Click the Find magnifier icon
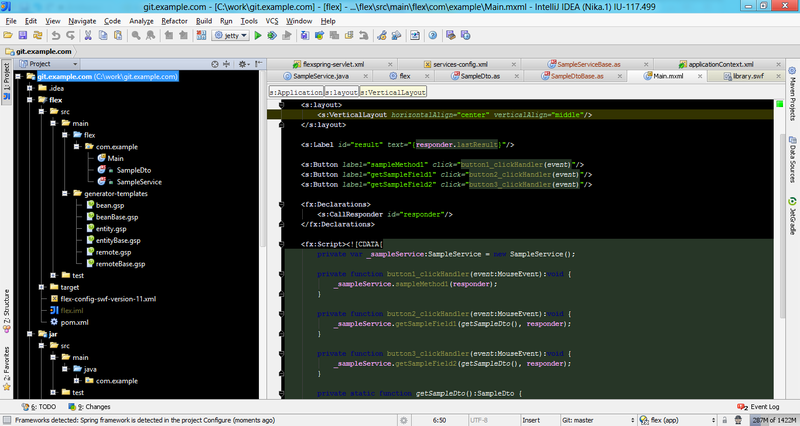This screenshot has height=426, width=800. click(136, 35)
